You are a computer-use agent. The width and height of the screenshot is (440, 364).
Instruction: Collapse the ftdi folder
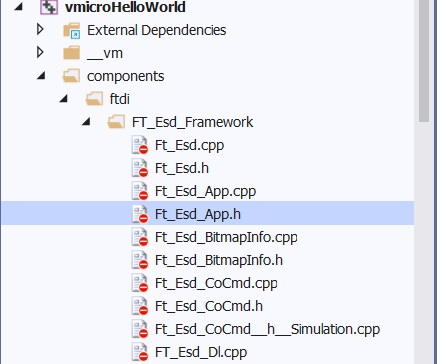point(64,99)
